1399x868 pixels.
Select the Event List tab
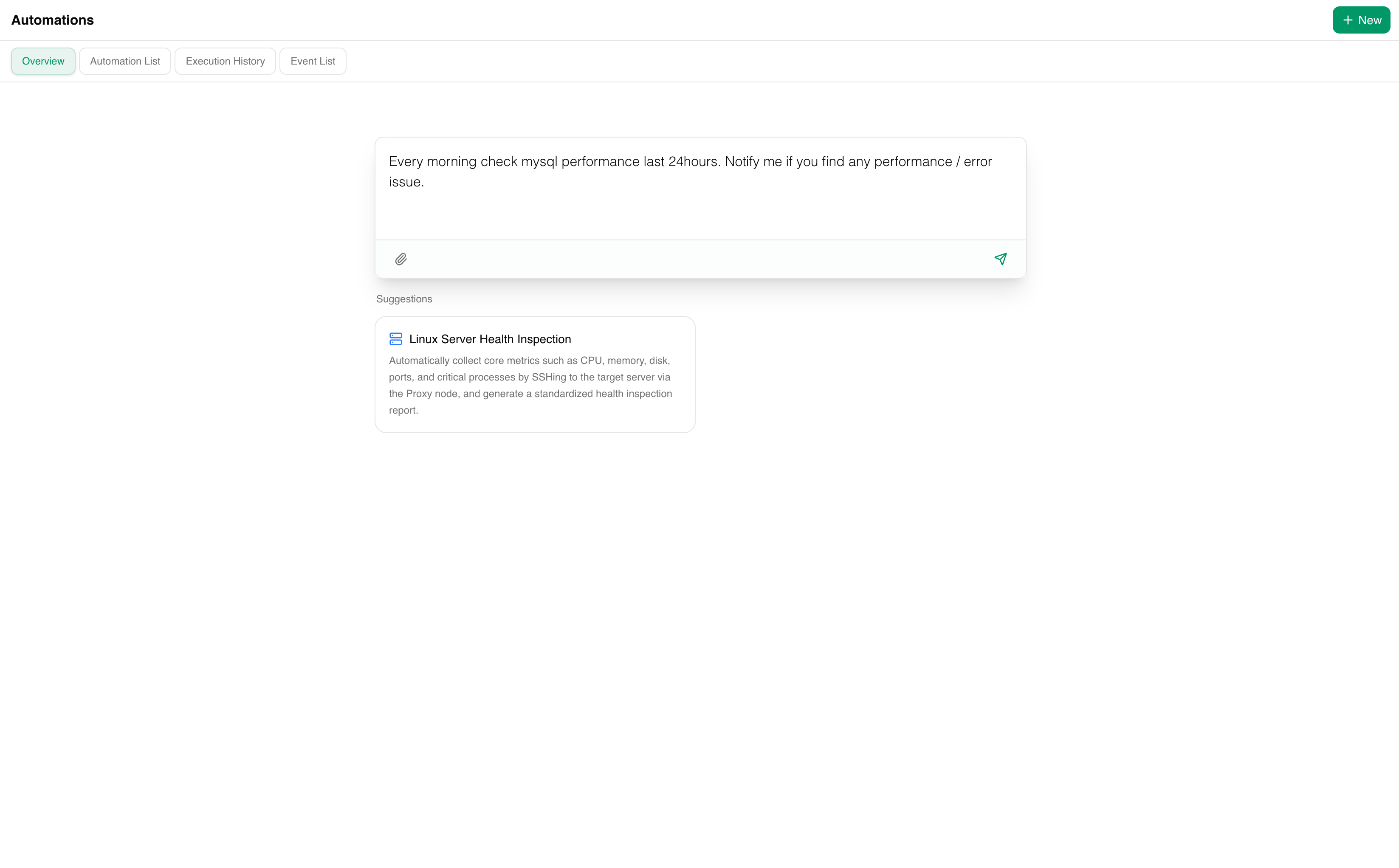[312, 61]
